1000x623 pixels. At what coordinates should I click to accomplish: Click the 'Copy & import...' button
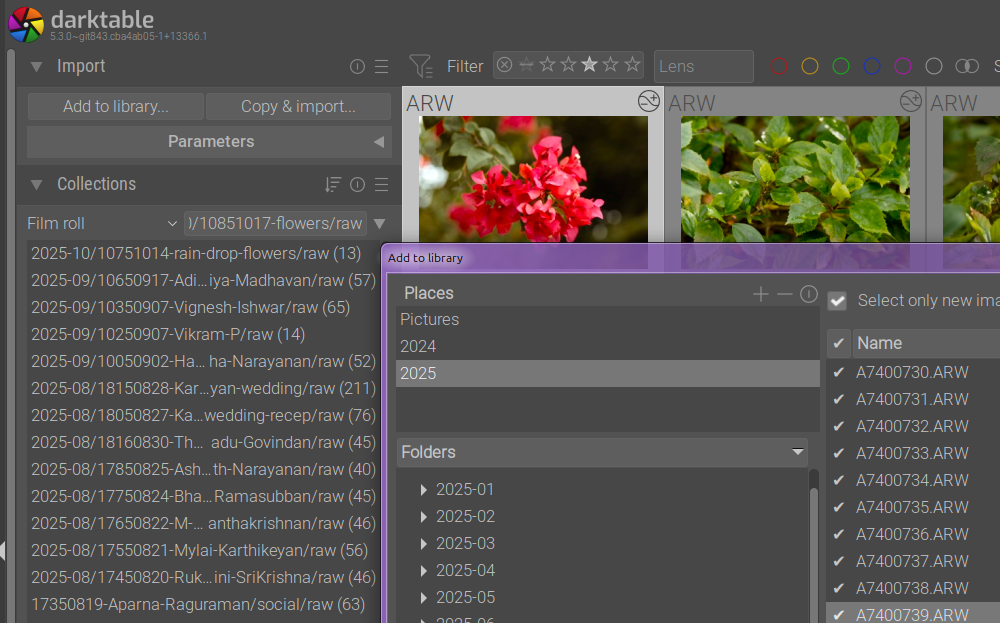(x=298, y=107)
